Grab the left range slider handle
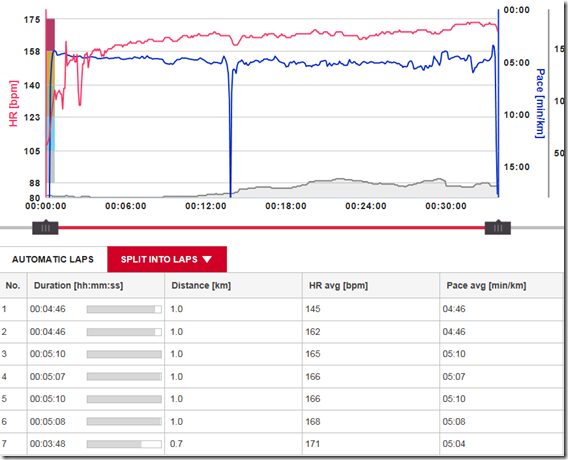 [x=45, y=228]
